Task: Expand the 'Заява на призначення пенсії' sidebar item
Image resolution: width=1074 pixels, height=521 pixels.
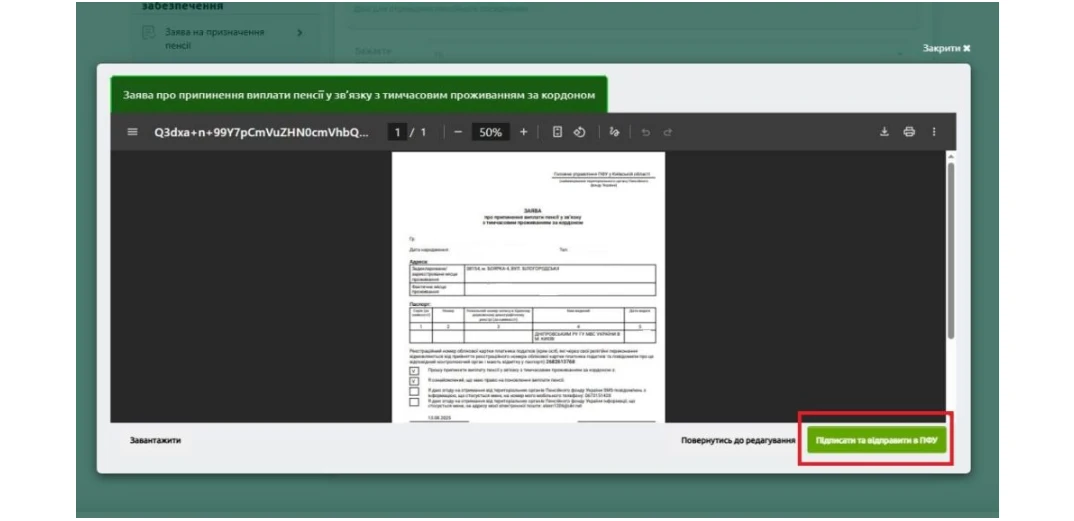Action: (x=300, y=33)
